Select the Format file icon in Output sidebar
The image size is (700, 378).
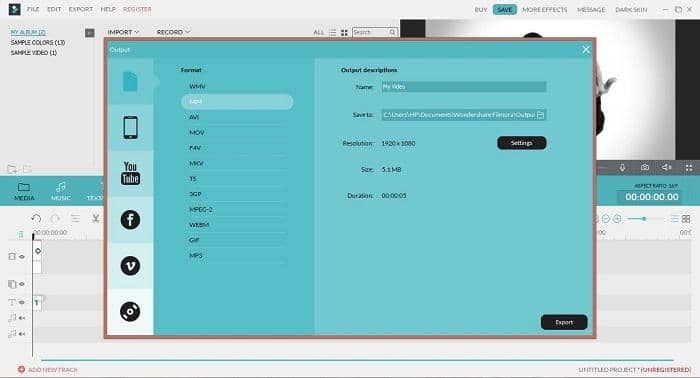coord(130,82)
